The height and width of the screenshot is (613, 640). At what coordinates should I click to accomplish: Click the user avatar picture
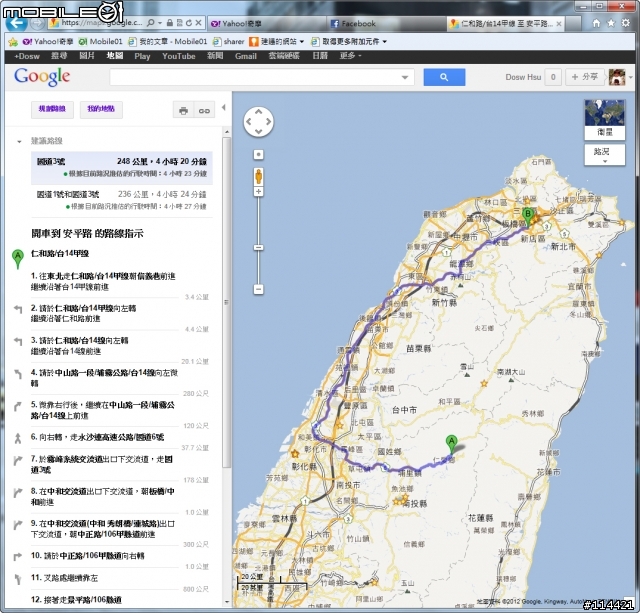[617, 77]
